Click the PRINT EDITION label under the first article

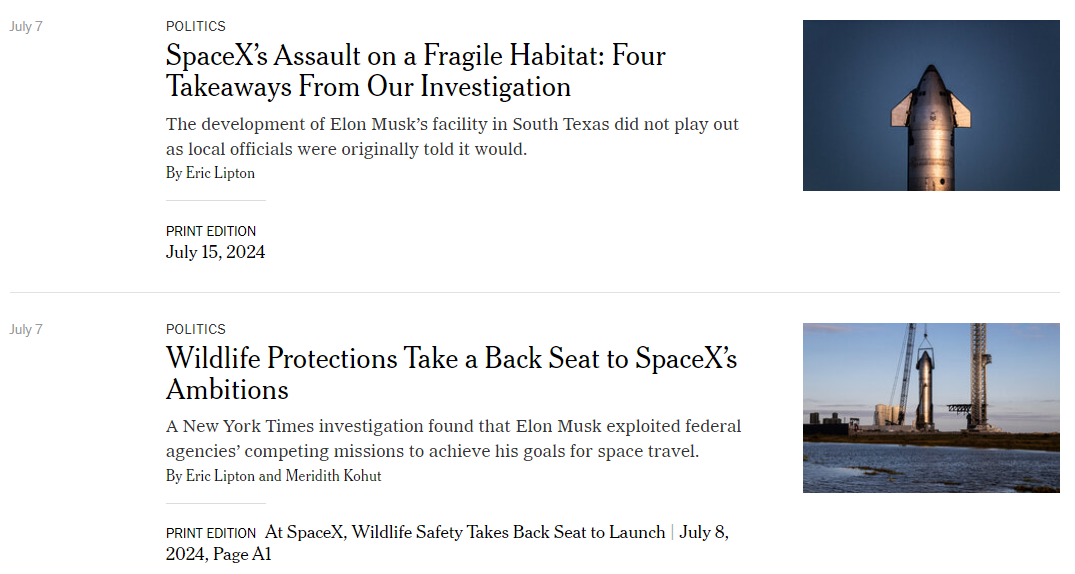coord(210,231)
